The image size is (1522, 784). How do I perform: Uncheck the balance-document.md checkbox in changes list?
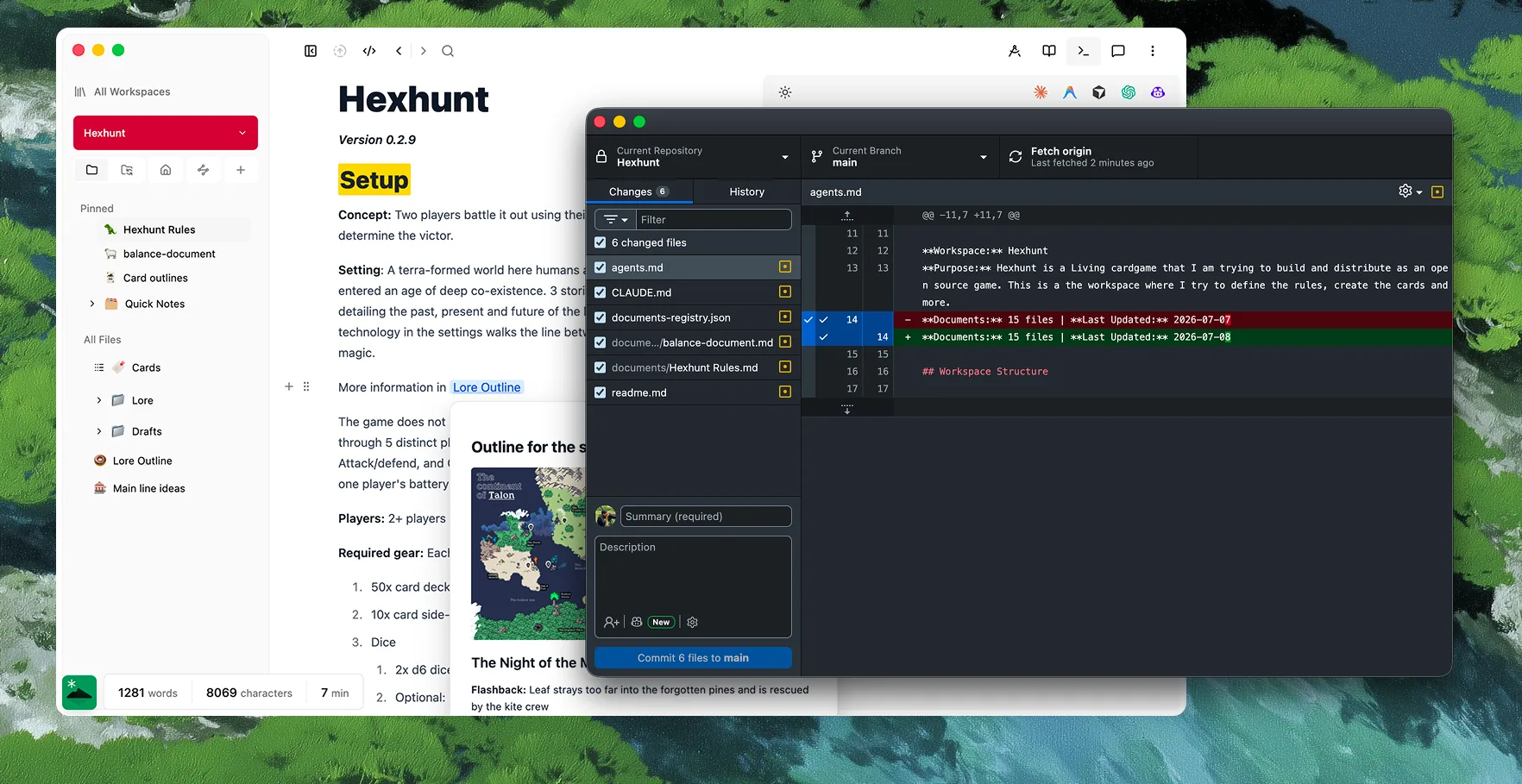601,342
